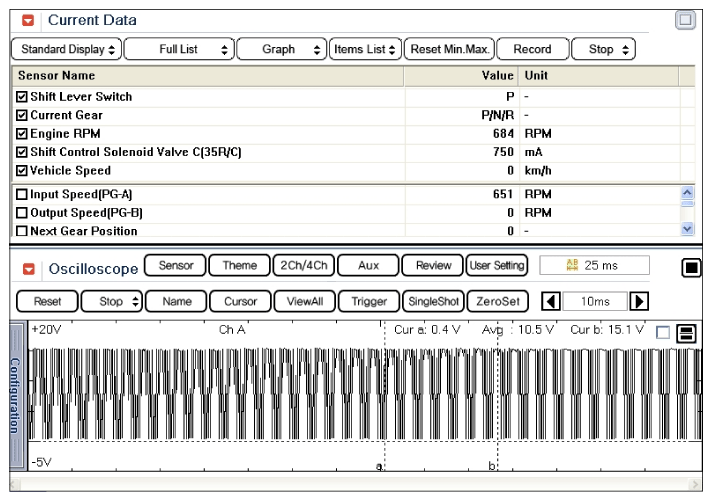The image size is (712, 501).
Task: Open the oscilloscope Sensor menu
Action: (175, 265)
